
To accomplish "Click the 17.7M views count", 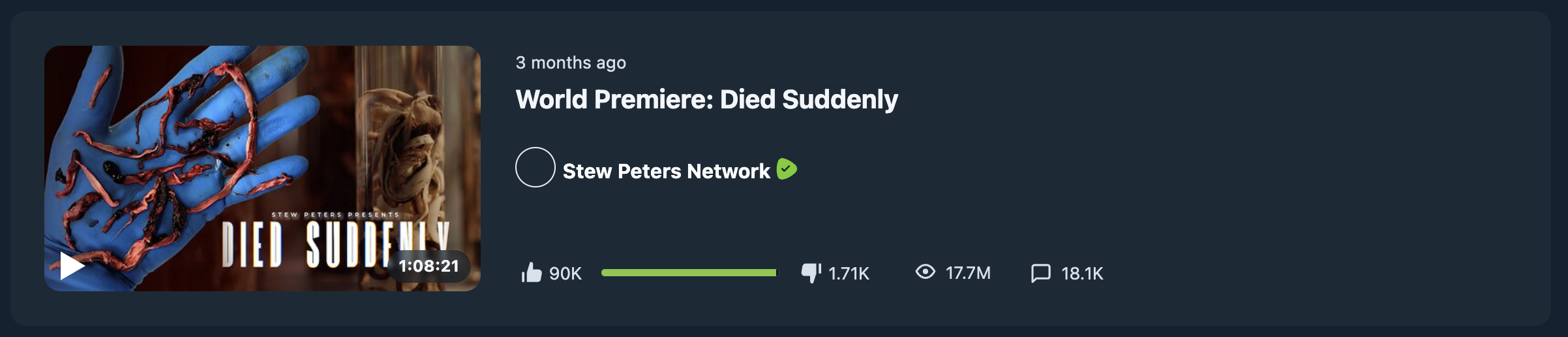I will click(968, 273).
